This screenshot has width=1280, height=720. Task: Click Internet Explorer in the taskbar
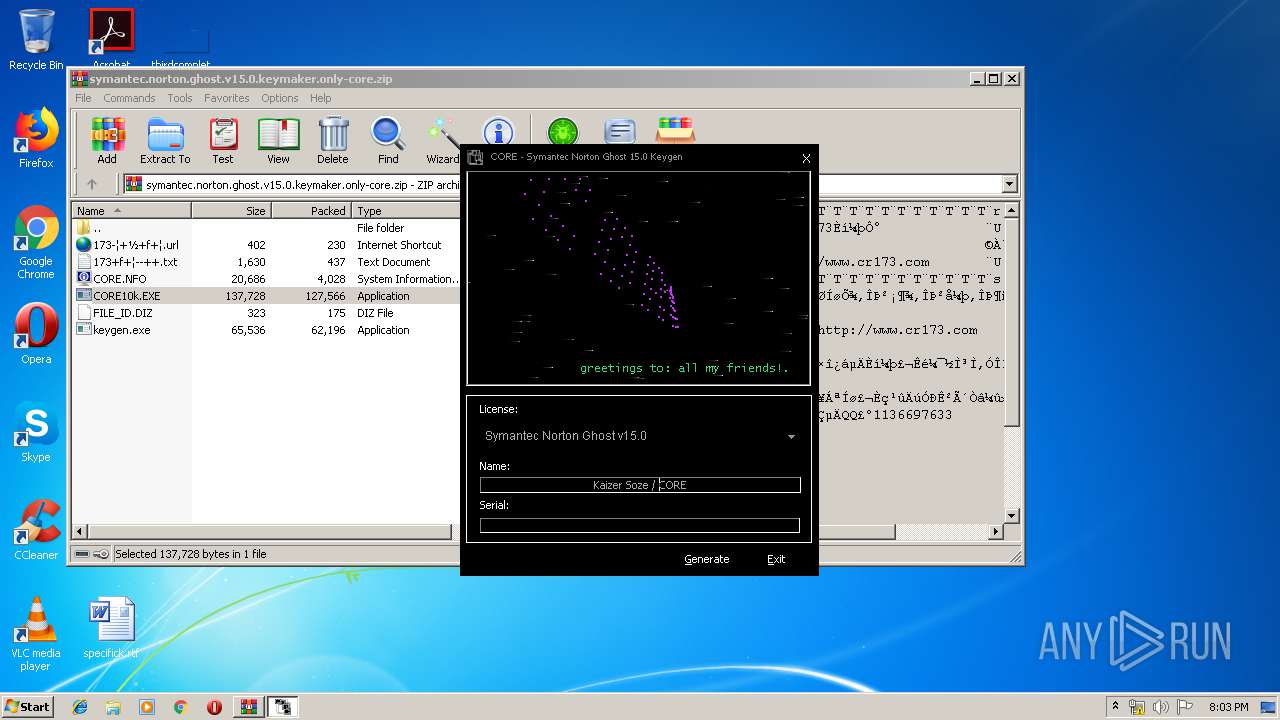(80, 707)
